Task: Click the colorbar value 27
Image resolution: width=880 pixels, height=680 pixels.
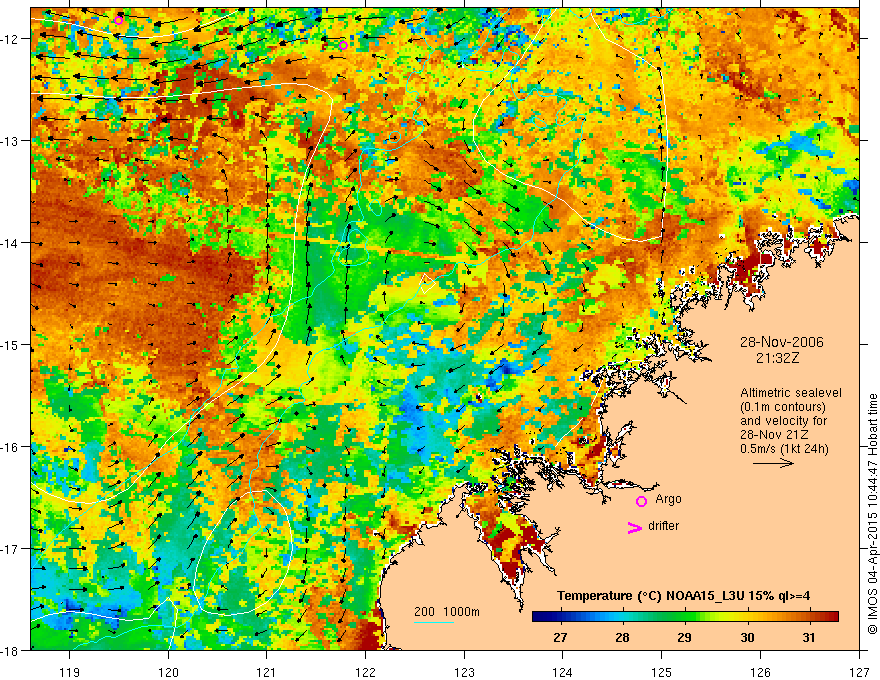Action: coord(560,637)
